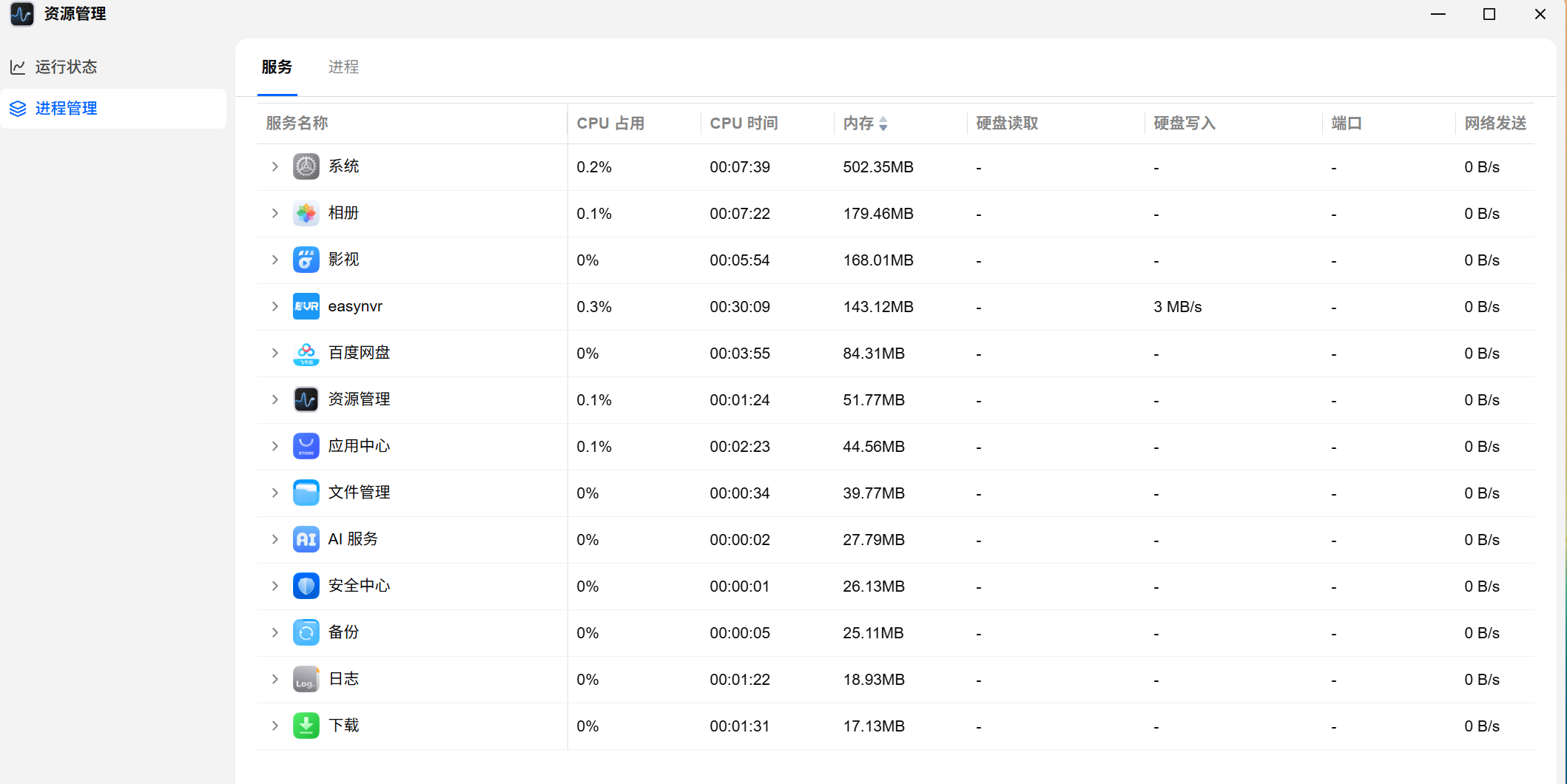Click the 资源管理 title bar app icon
This screenshot has width=1567, height=784.
pos(21,14)
